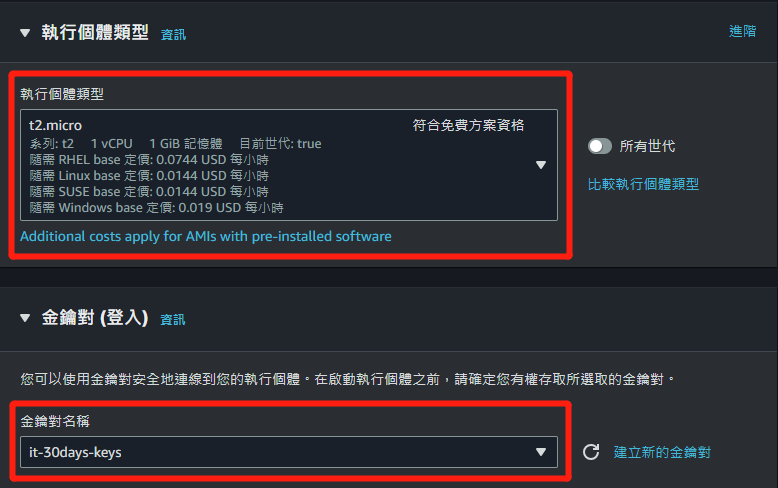Collapse the 執行個體類型 section triangle
This screenshot has width=778, height=488.
click(x=25, y=33)
